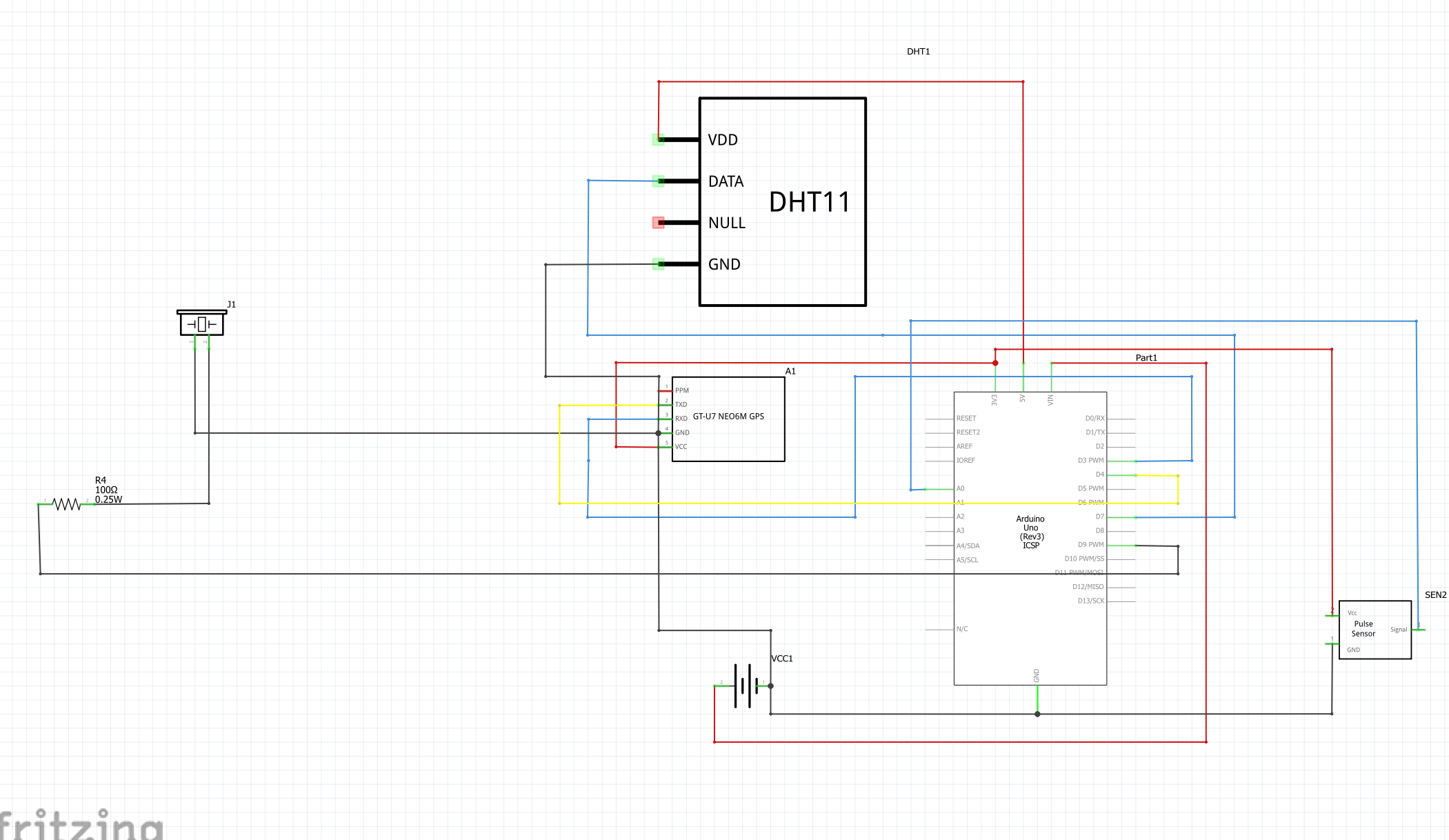Select the resistor R4 symbol
The height and width of the screenshot is (840, 1449).
tap(67, 503)
